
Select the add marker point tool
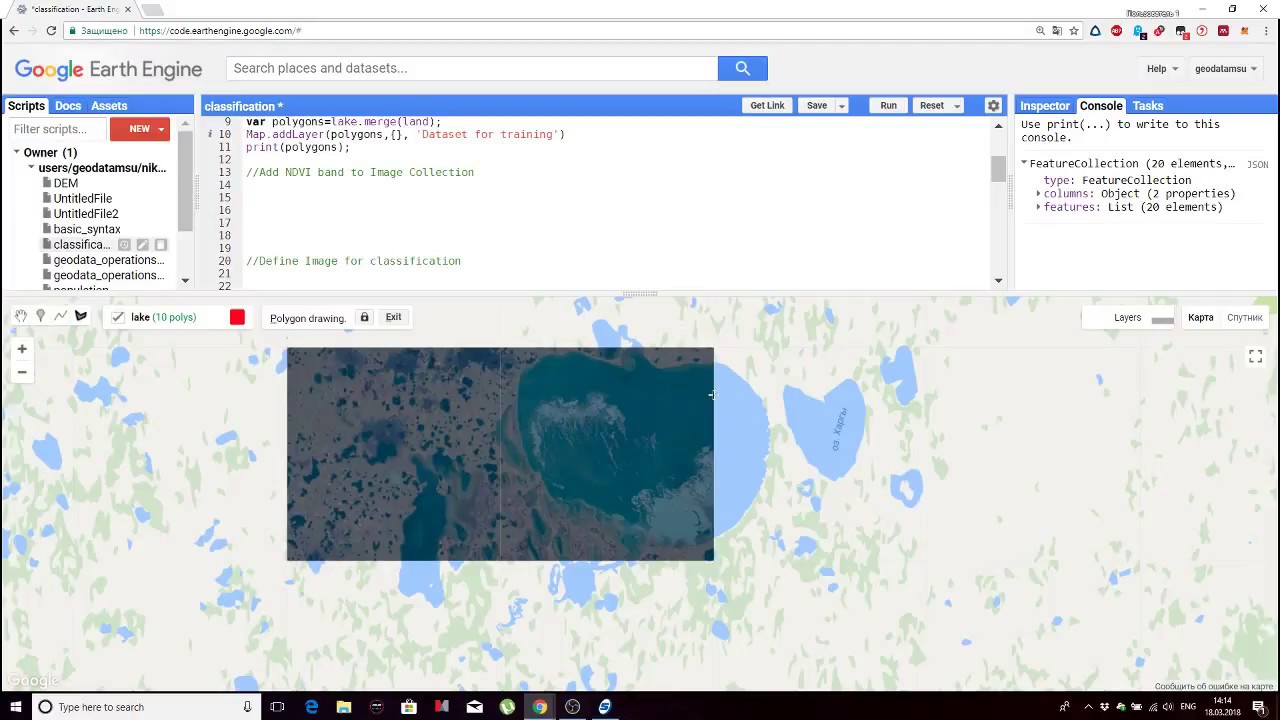coord(41,316)
